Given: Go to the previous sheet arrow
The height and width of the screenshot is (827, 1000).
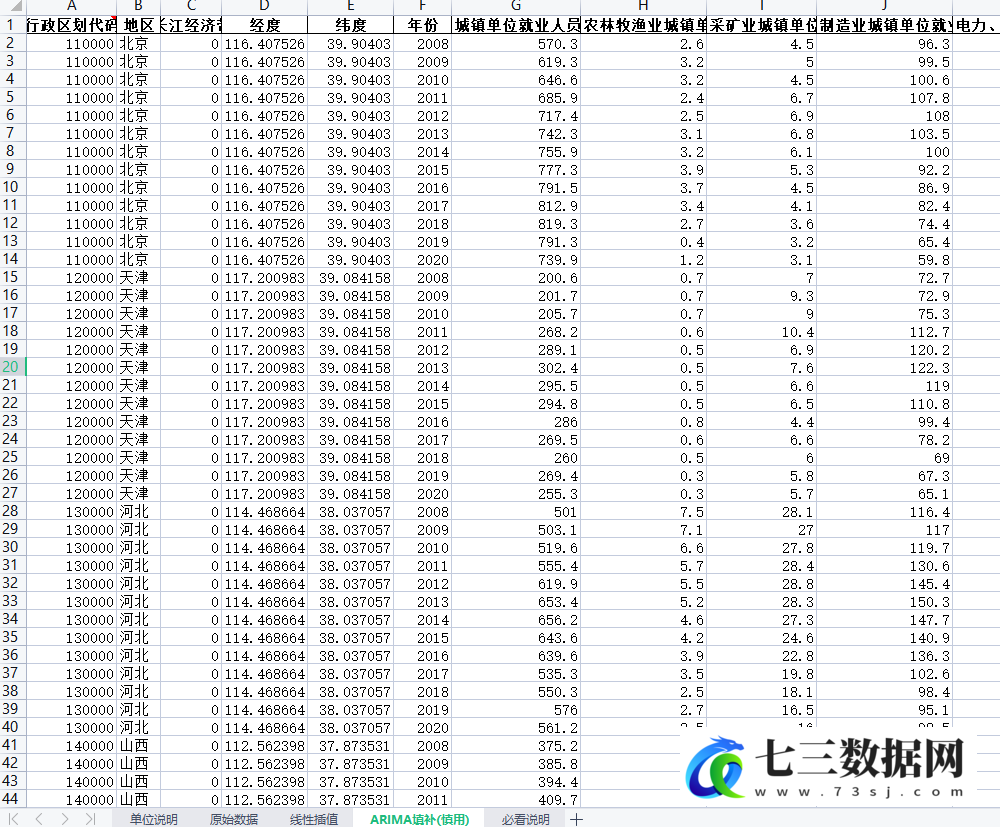Looking at the screenshot, I should (39, 819).
